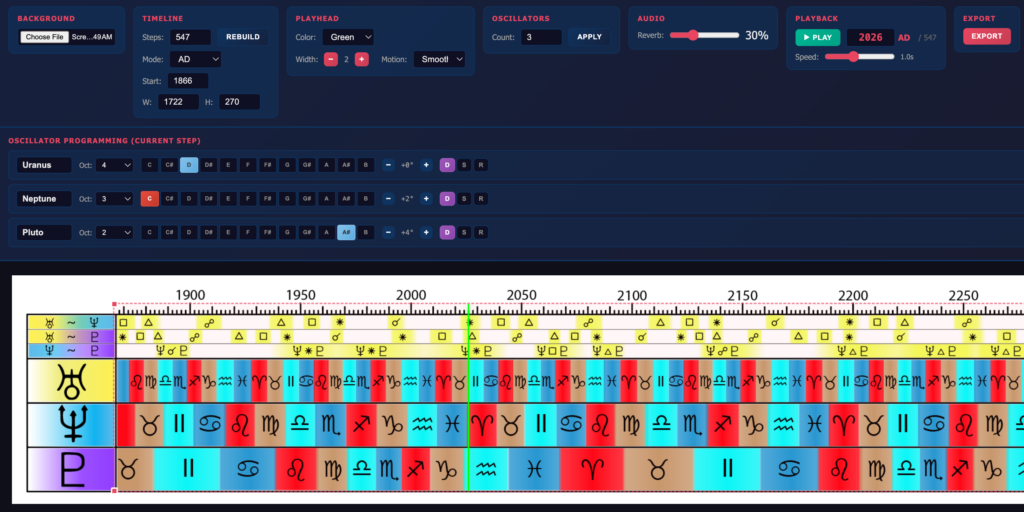1024x512 pixels.
Task: Open the playhead Motion dropdown
Action: 441,60
